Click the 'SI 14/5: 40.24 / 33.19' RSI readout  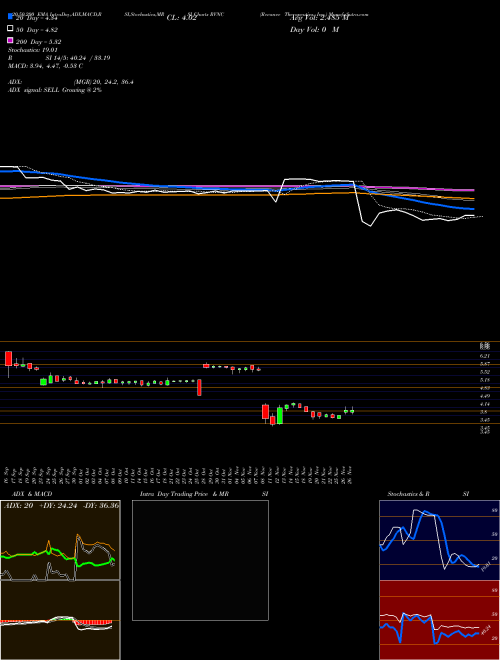(x=78, y=58)
